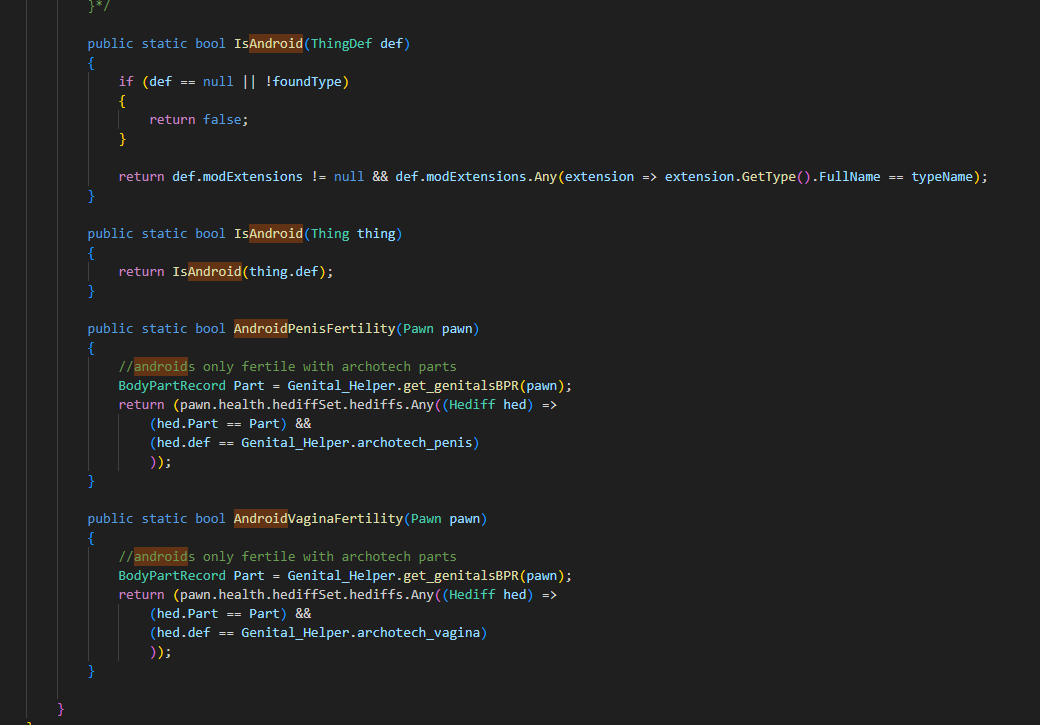Click the closing '}*/' comment terminator
This screenshot has width=1040, height=725.
point(99,6)
